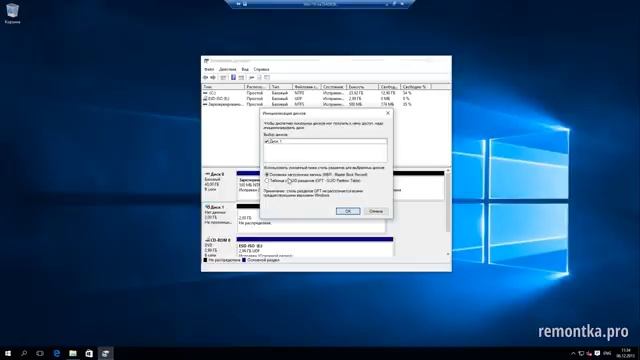640x360 pixels.
Task: Click the Емкость column header
Action: click(x=362, y=87)
